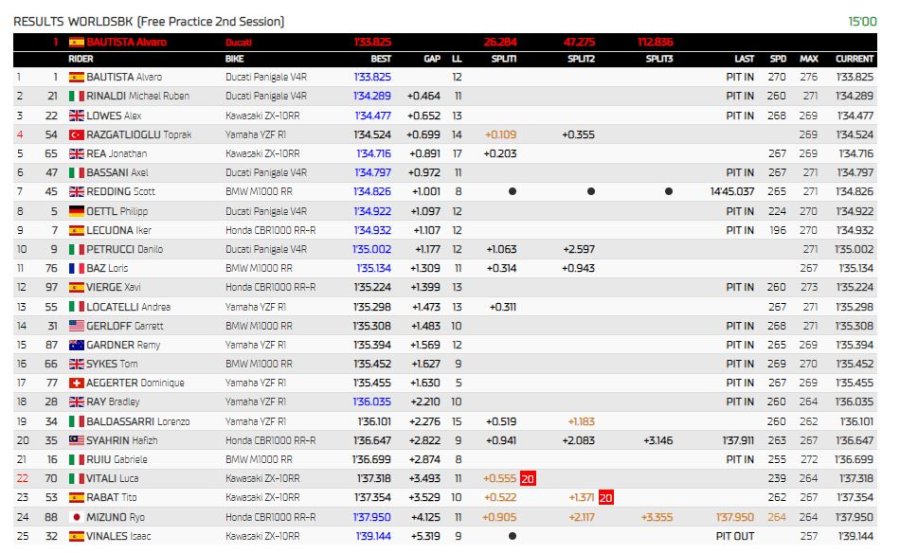The width and height of the screenshot is (900, 553).
Task: Click the GAP column header
Action: (x=432, y=59)
